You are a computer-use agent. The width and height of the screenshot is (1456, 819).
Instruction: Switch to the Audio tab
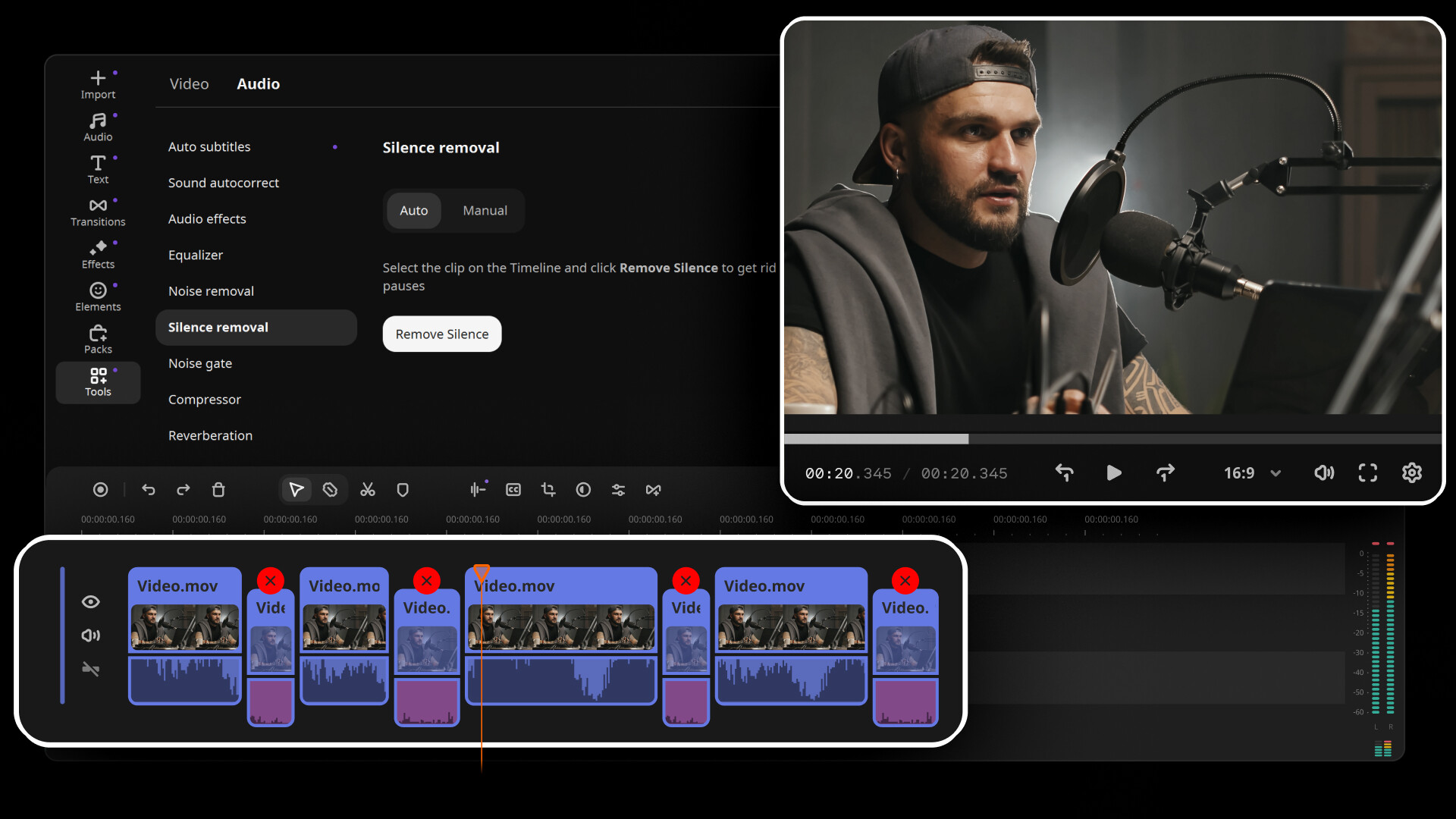258,83
